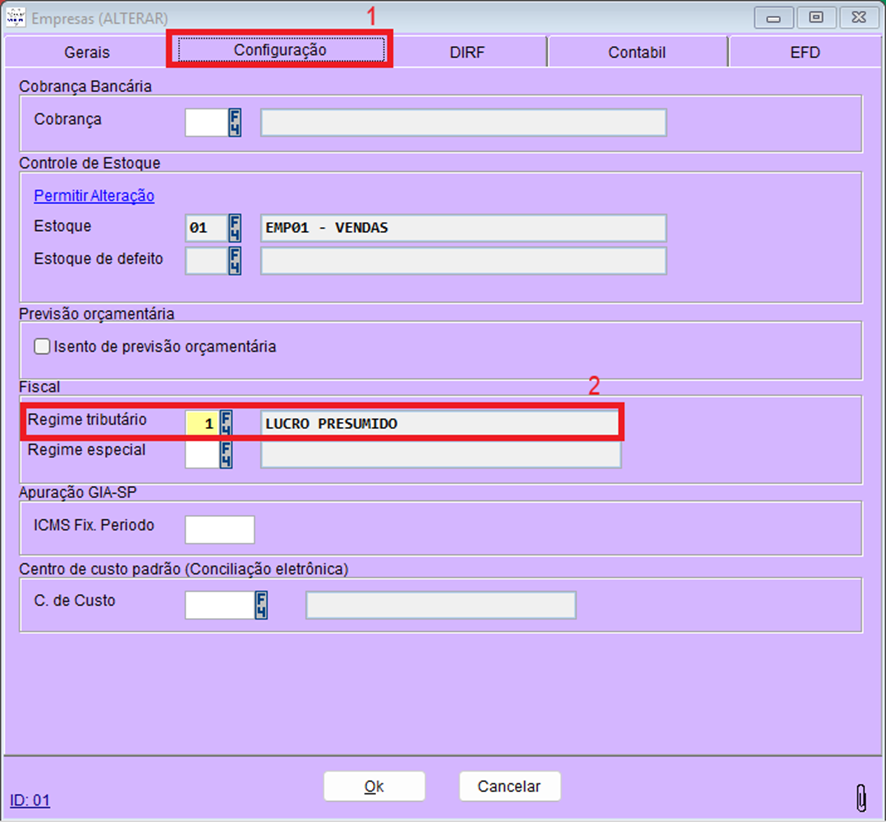This screenshot has width=886, height=822.
Task: Focus the Regime especial code input
Action: click(x=202, y=455)
